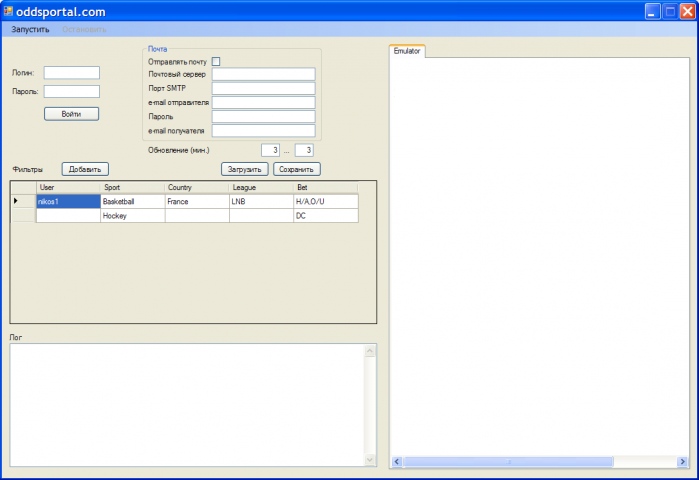Click inside the Лог text area
This screenshot has height=480, width=699.
187,405
